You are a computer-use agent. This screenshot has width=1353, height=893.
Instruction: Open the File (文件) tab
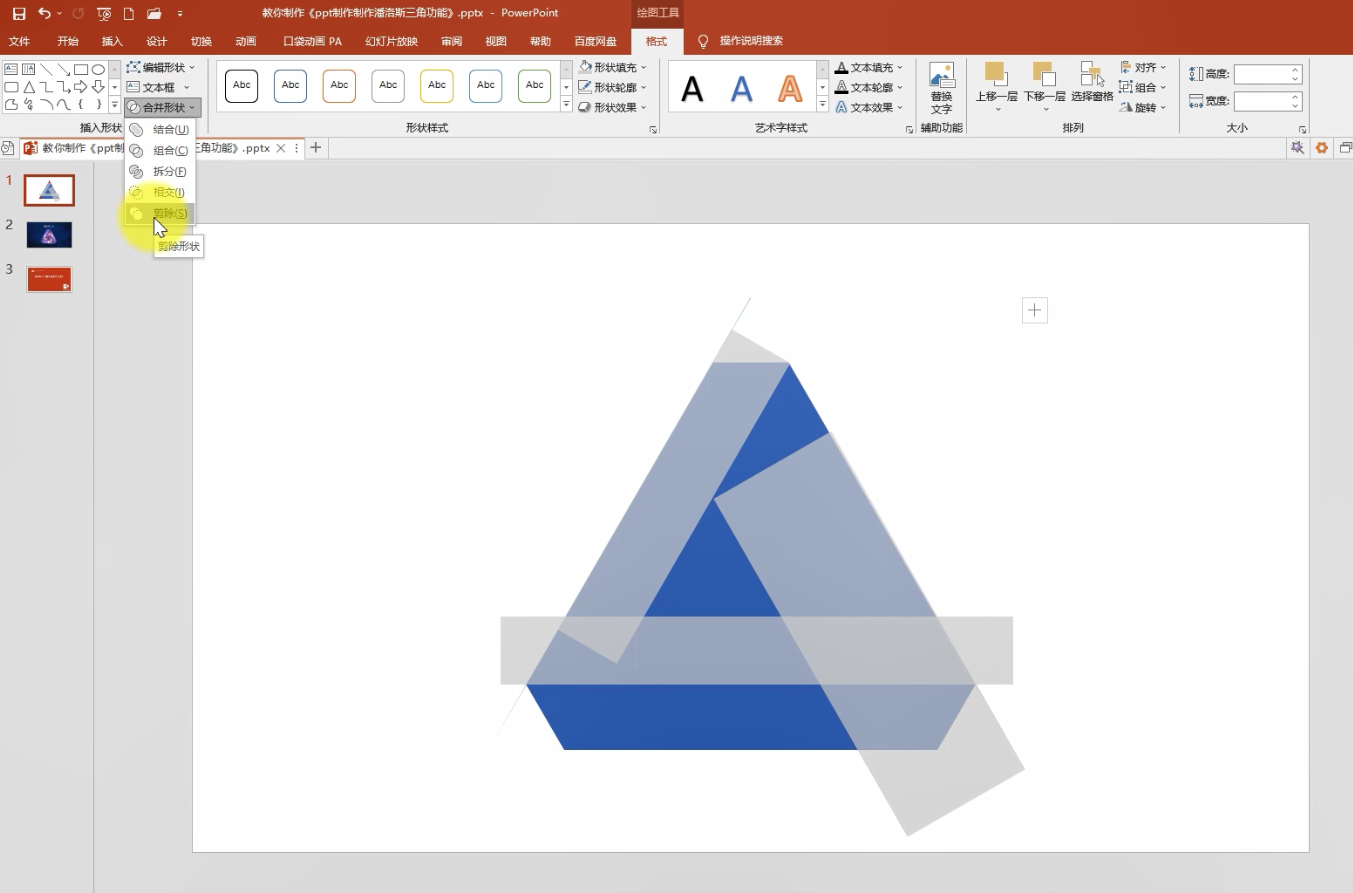pos(19,41)
